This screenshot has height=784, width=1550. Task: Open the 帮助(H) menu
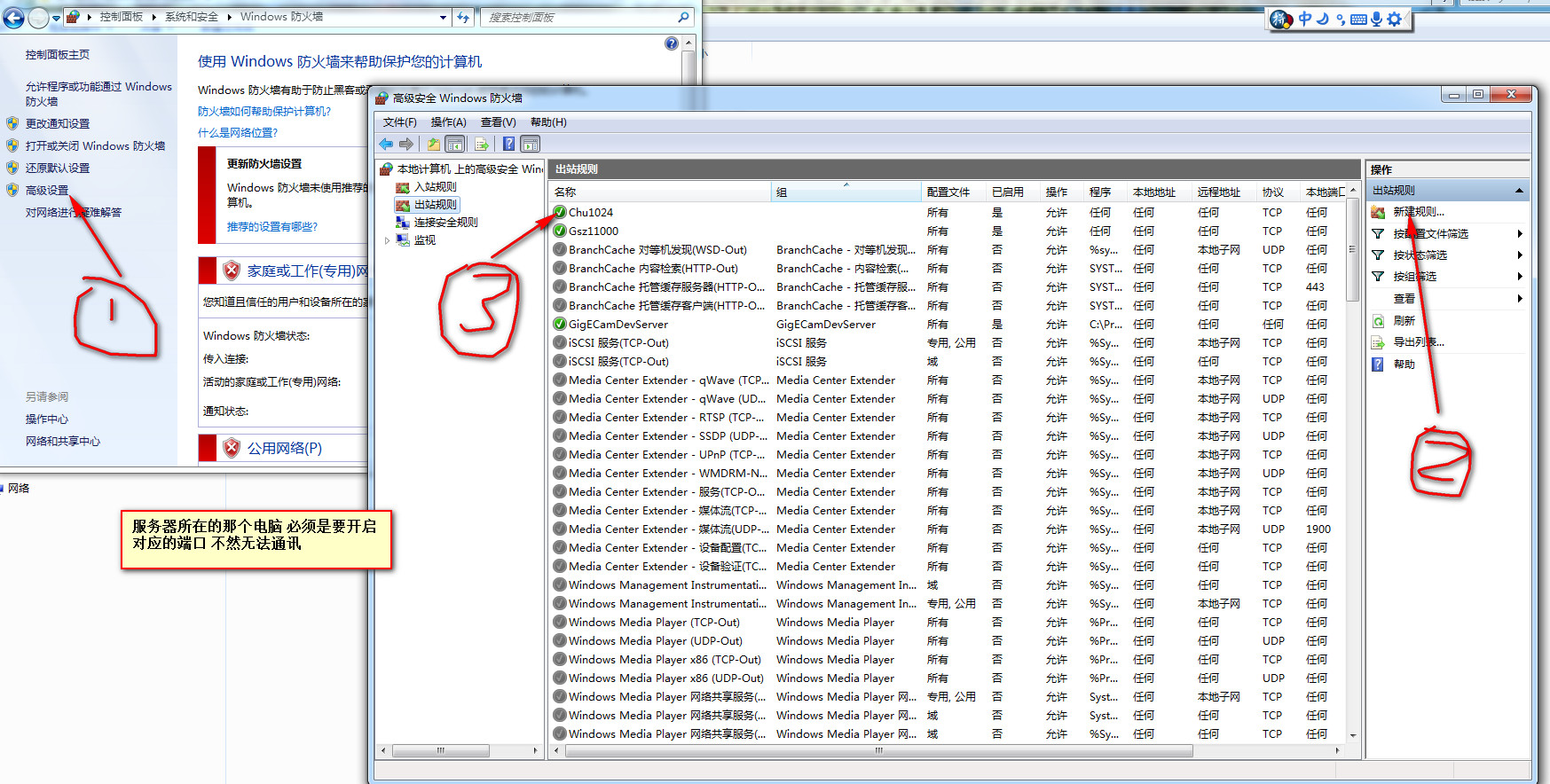(x=548, y=122)
